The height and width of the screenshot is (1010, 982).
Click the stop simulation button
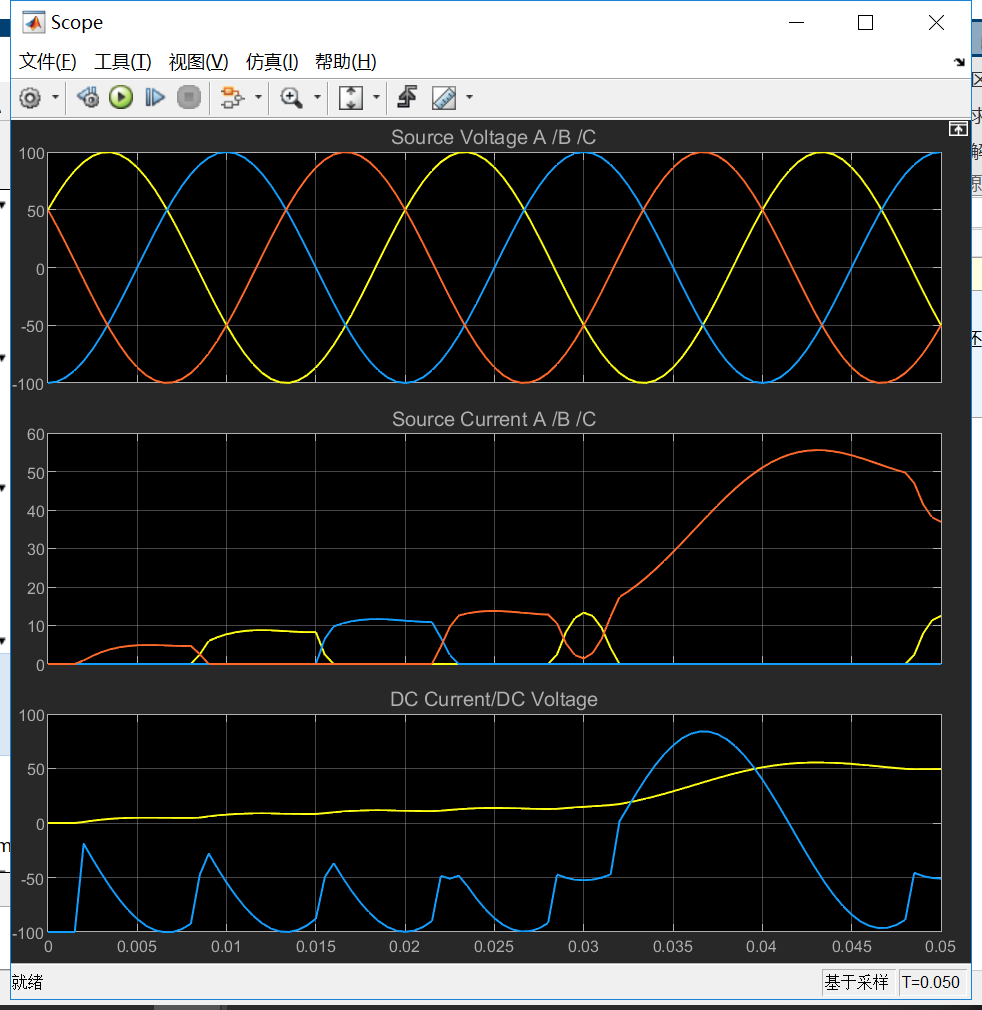(x=189, y=97)
